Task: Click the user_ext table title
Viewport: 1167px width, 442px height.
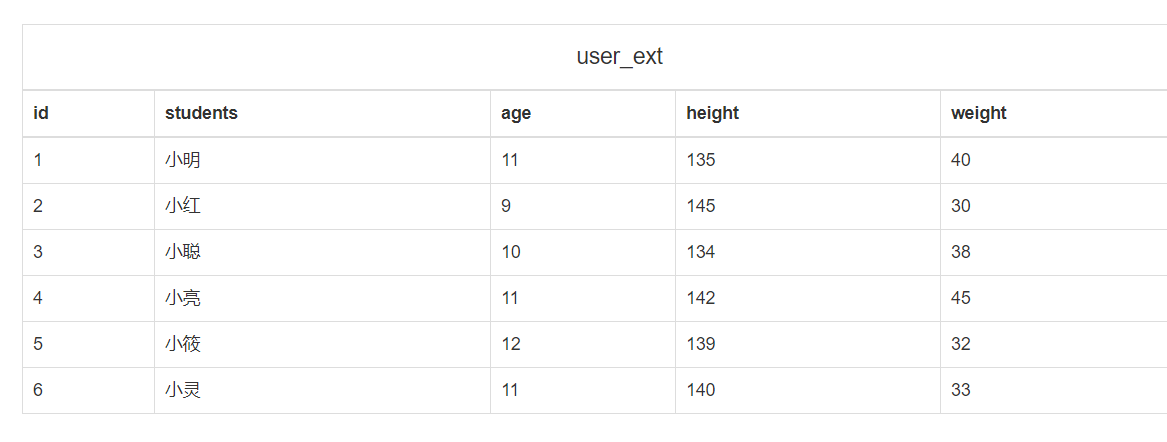Action: coord(619,57)
